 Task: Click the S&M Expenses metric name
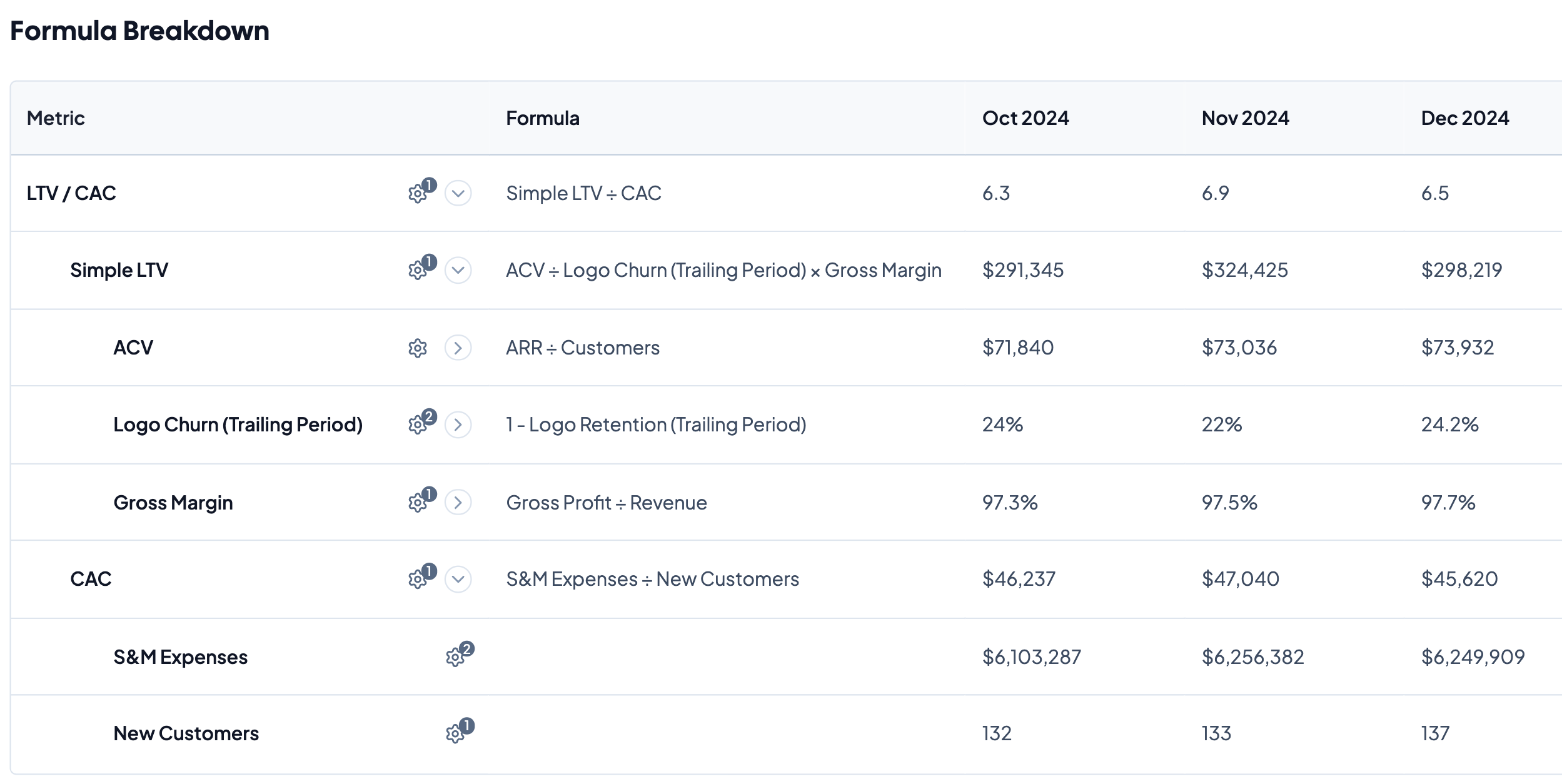point(181,657)
